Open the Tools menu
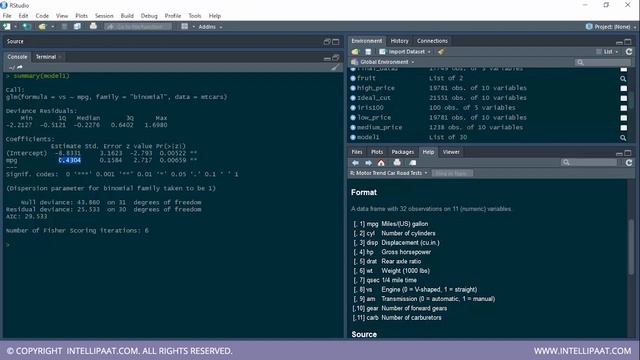 [195, 16]
